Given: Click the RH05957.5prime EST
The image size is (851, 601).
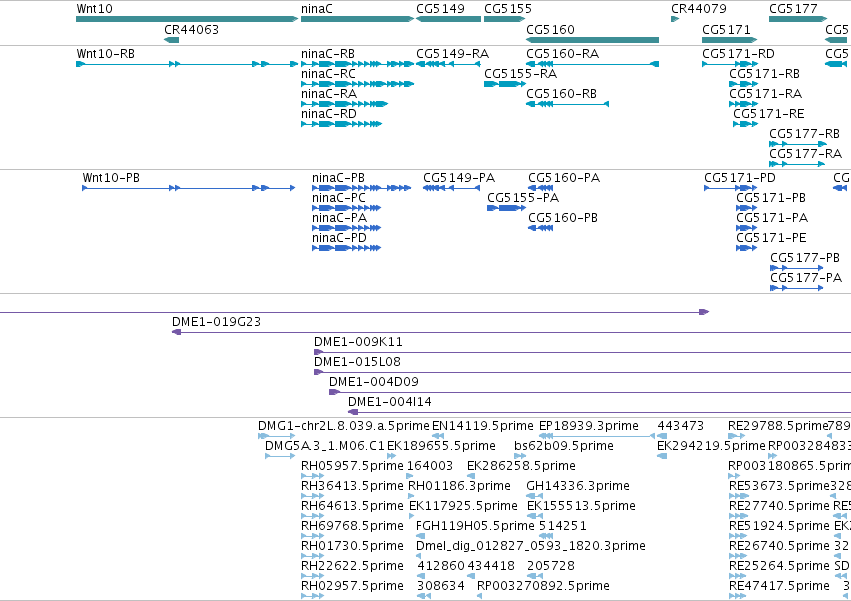Looking at the screenshot, I should pyautogui.click(x=313, y=476).
